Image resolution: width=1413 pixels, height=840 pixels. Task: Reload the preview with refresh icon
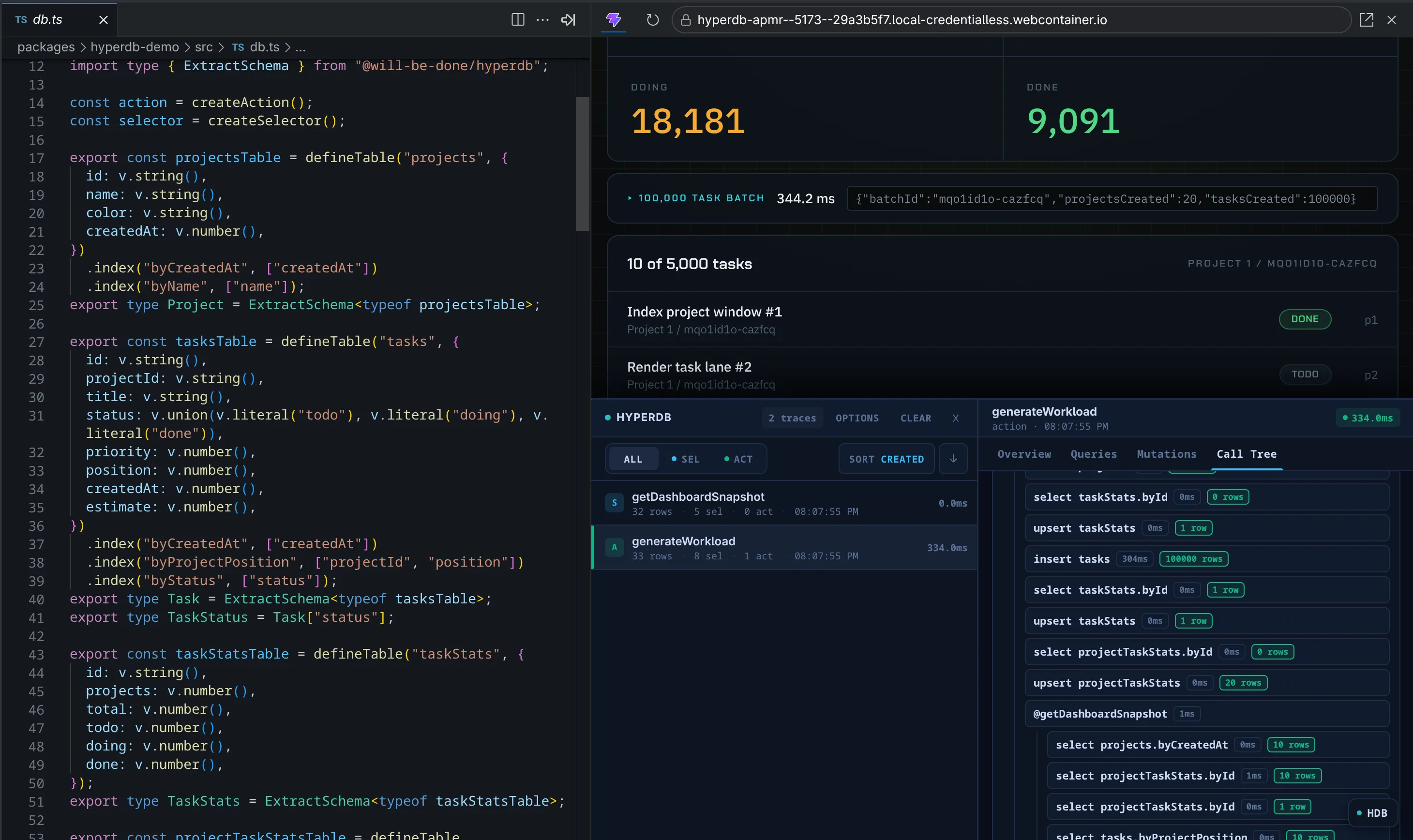(652, 20)
